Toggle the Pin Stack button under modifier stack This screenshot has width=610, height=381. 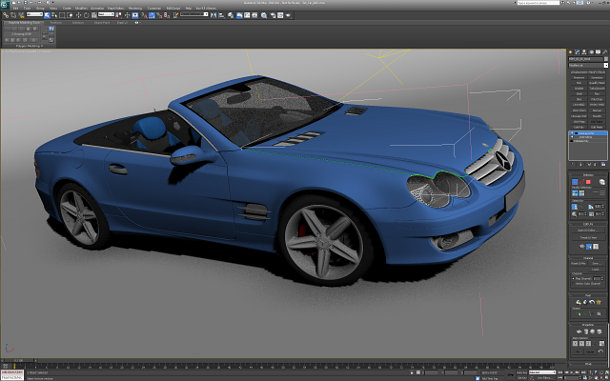point(572,165)
